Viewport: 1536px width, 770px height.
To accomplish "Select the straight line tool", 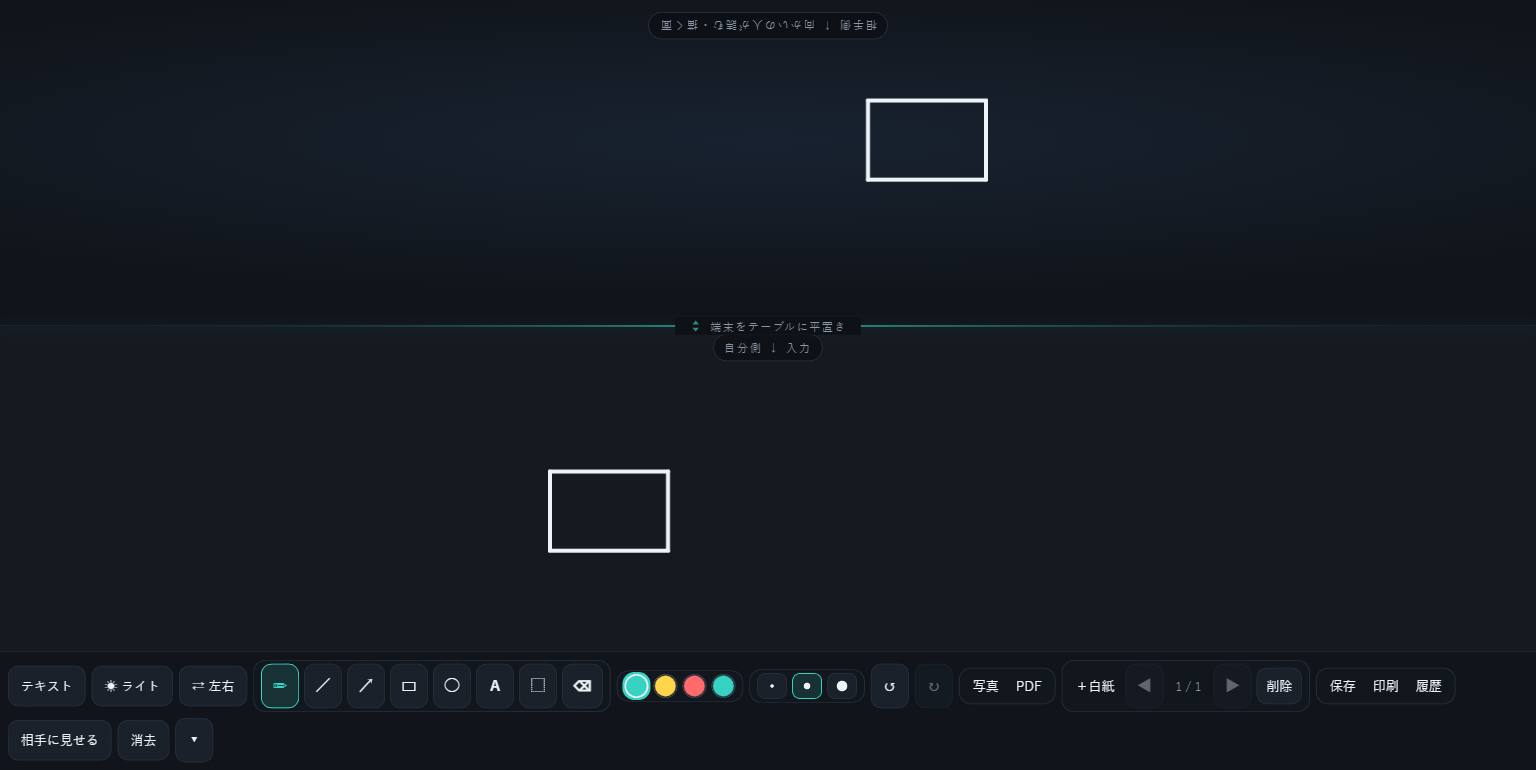I will [x=323, y=686].
